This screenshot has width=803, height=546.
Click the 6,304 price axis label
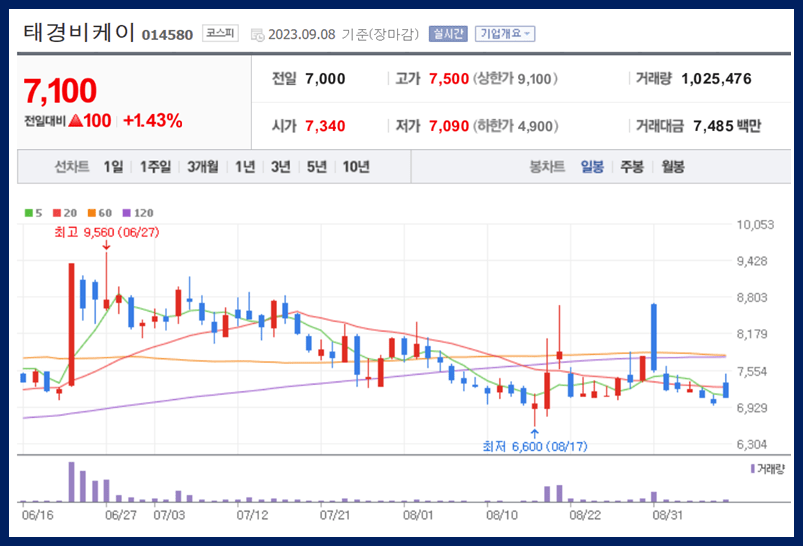pyautogui.click(x=752, y=445)
